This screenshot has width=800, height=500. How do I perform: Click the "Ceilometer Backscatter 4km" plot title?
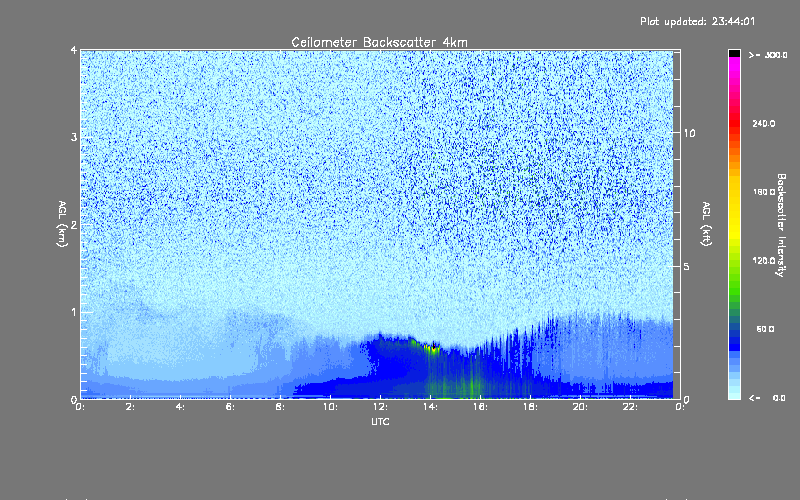[379, 42]
